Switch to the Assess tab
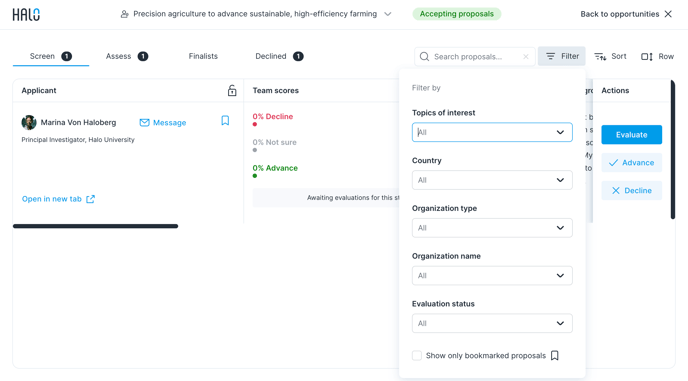Viewport: 688px width, 381px height. tap(127, 56)
